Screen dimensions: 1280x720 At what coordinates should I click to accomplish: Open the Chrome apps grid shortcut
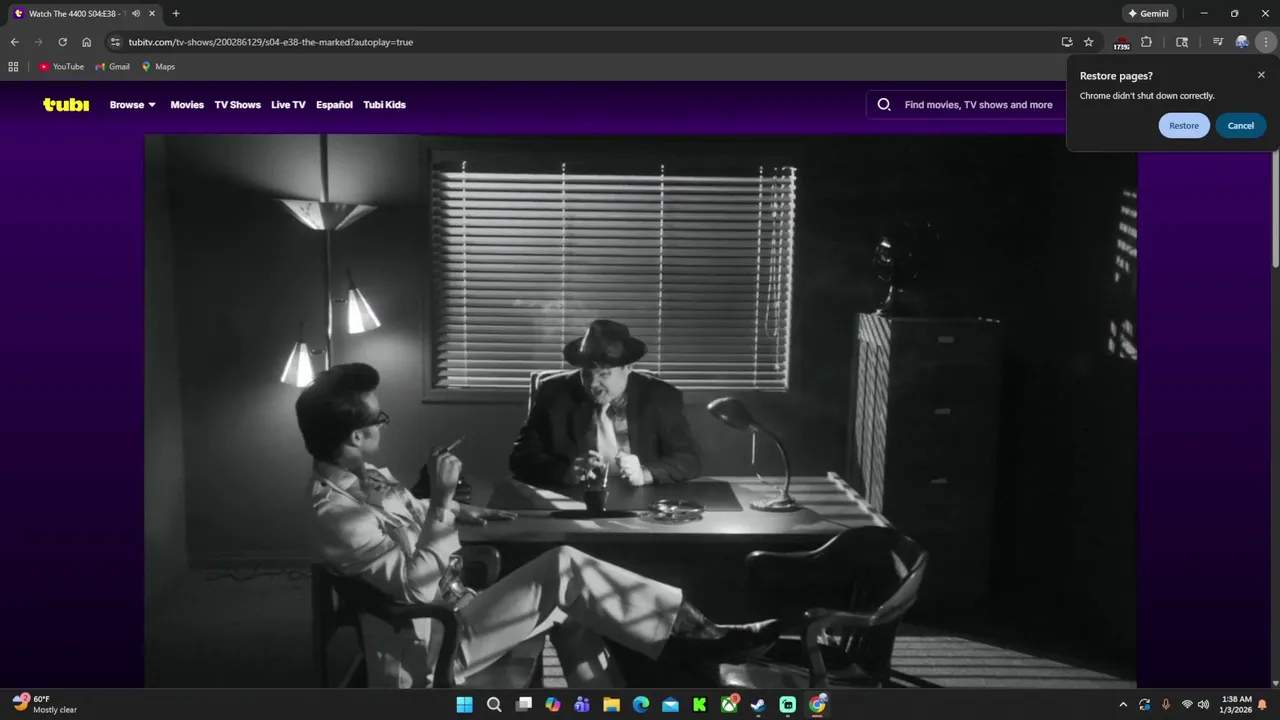13,67
